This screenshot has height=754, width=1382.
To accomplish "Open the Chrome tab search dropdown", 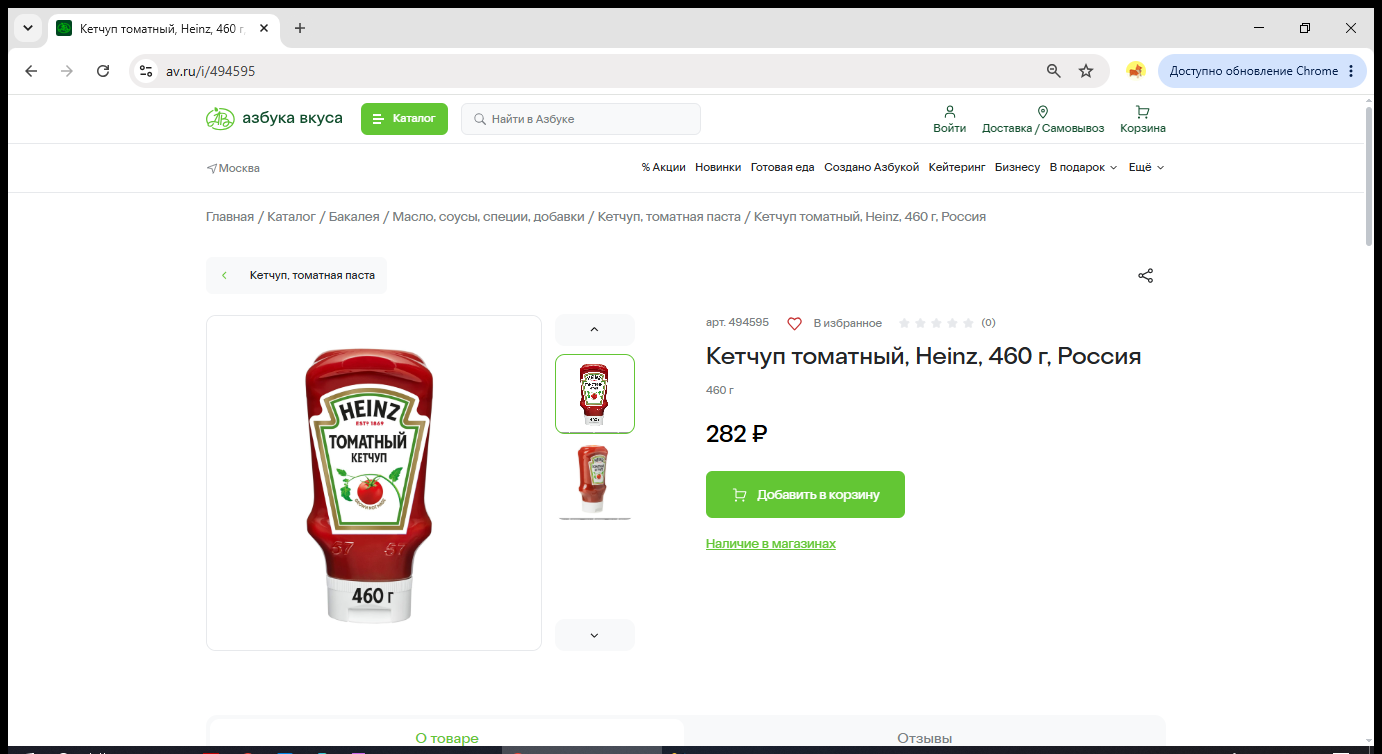I will click(x=28, y=28).
